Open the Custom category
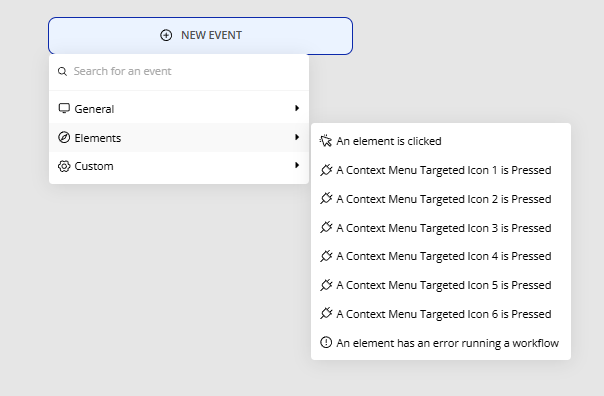The height and width of the screenshot is (396, 604). pyautogui.click(x=179, y=166)
